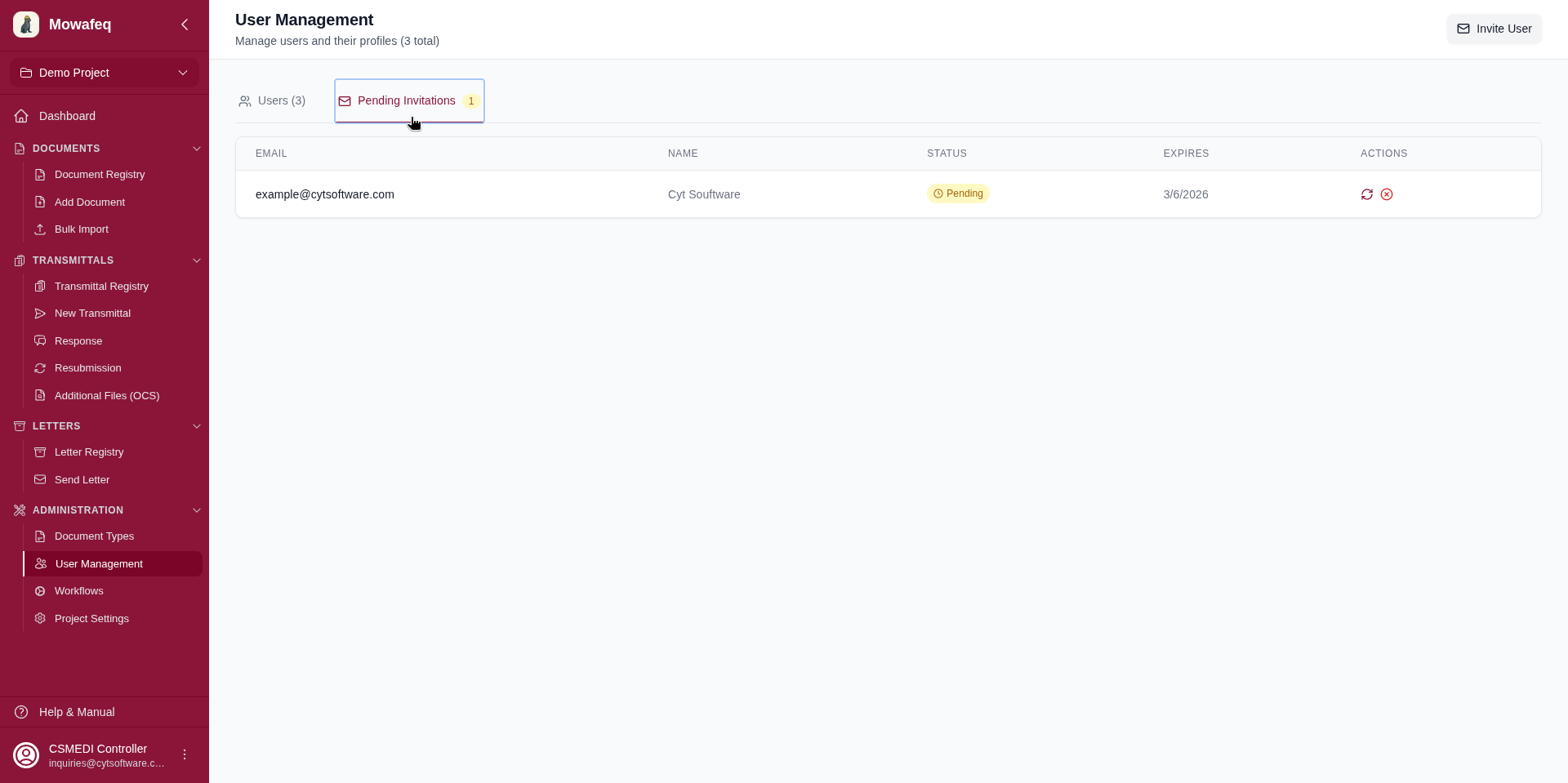Click the Resubmission refresh icon

pyautogui.click(x=39, y=367)
